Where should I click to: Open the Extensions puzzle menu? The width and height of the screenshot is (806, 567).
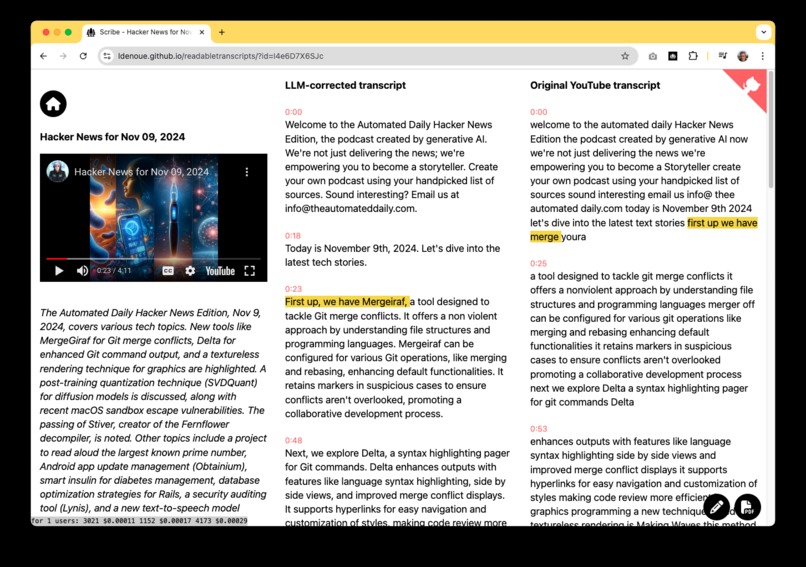pyautogui.click(x=693, y=56)
